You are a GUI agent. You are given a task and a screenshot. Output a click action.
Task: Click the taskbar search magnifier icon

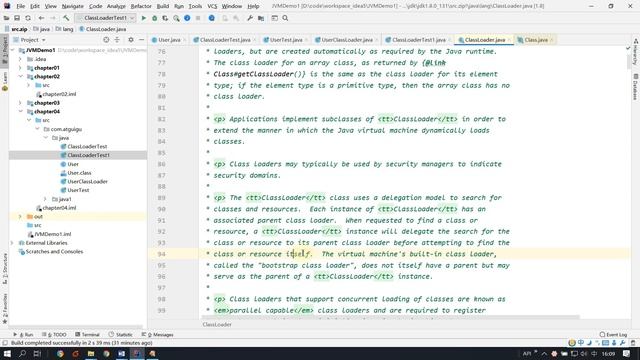pyautogui.click(x=22, y=353)
